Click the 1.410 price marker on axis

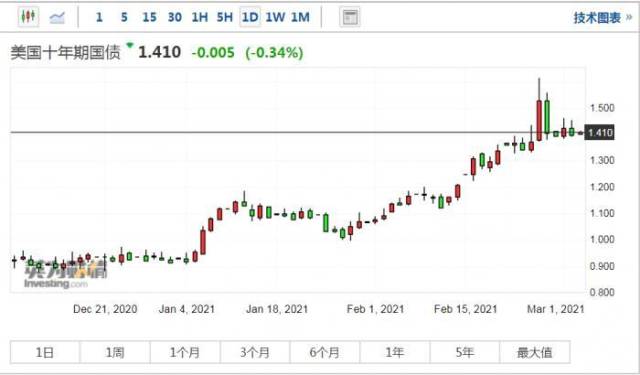coord(600,133)
